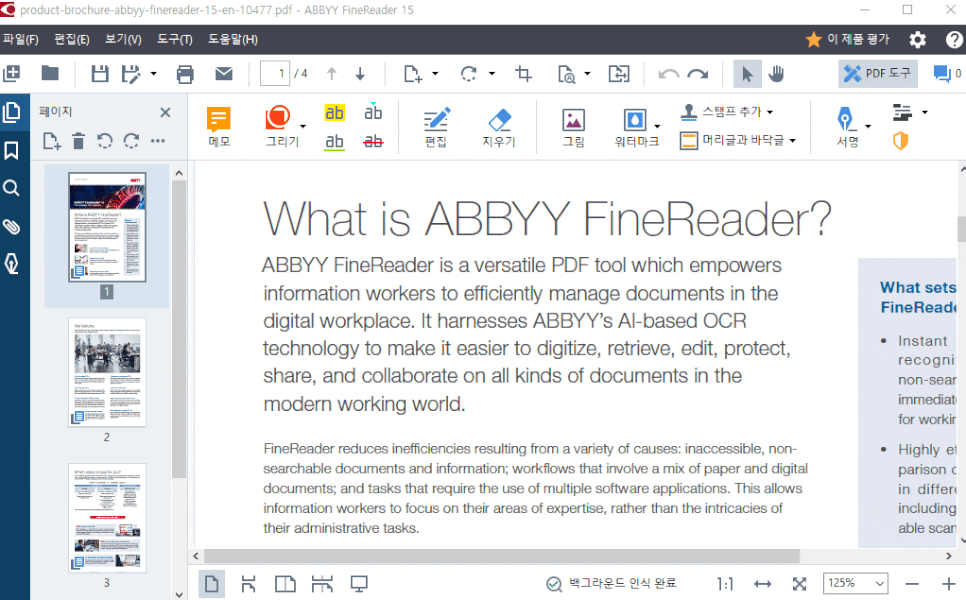Viewport: 966px width, 600px height.
Task: Print the document with the printer icon
Action: click(x=185, y=74)
